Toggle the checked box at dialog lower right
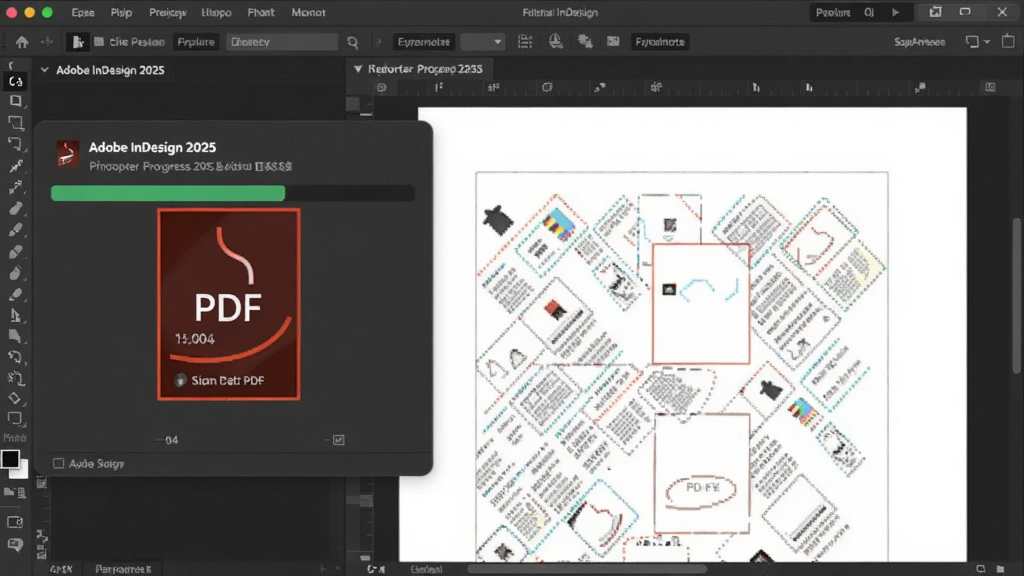 (338, 440)
